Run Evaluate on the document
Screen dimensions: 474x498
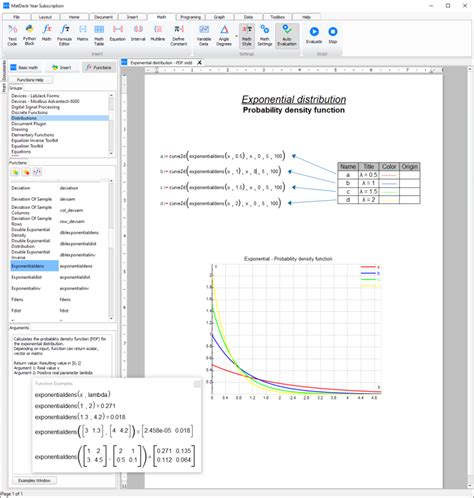click(314, 35)
